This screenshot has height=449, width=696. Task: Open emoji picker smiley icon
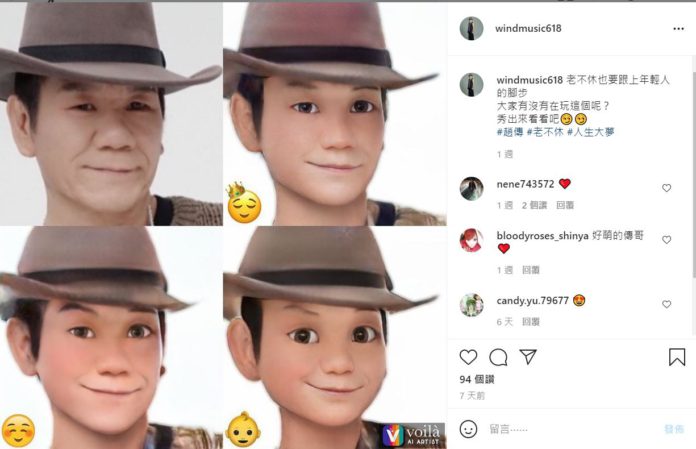[x=468, y=429]
